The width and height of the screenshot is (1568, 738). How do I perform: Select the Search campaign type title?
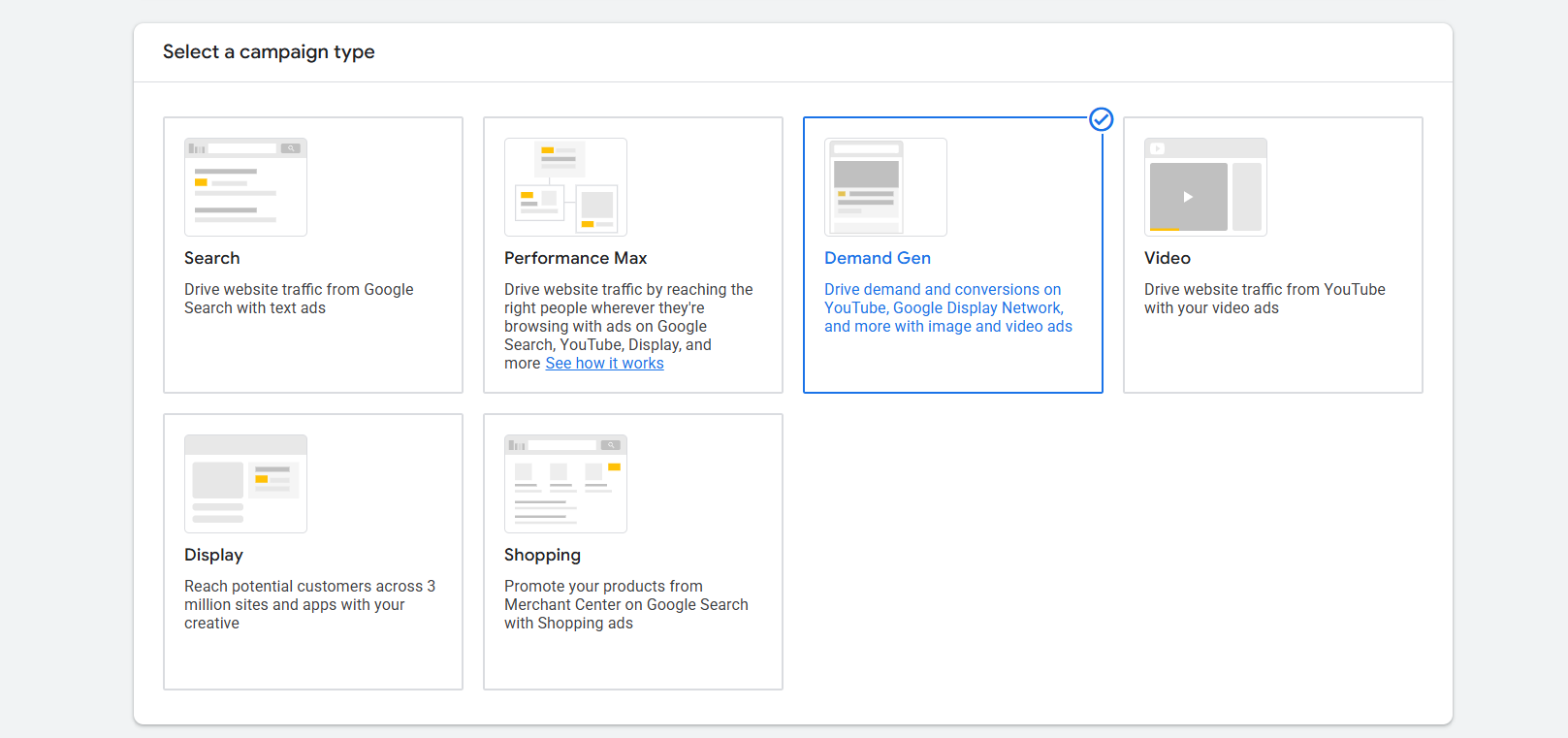212,258
